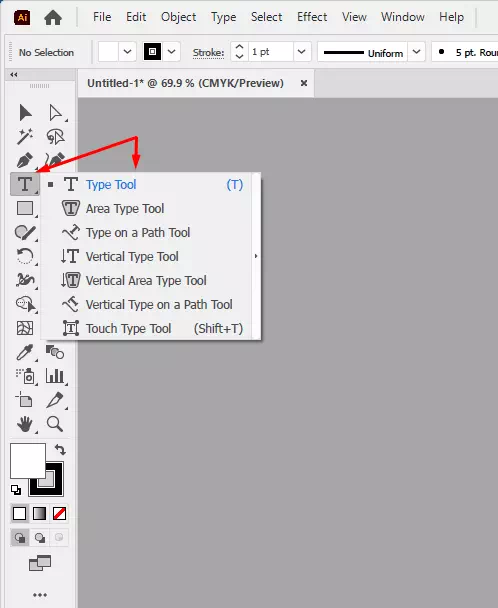Image resolution: width=498 pixels, height=608 pixels.
Task: Open the Select menu
Action: [266, 17]
